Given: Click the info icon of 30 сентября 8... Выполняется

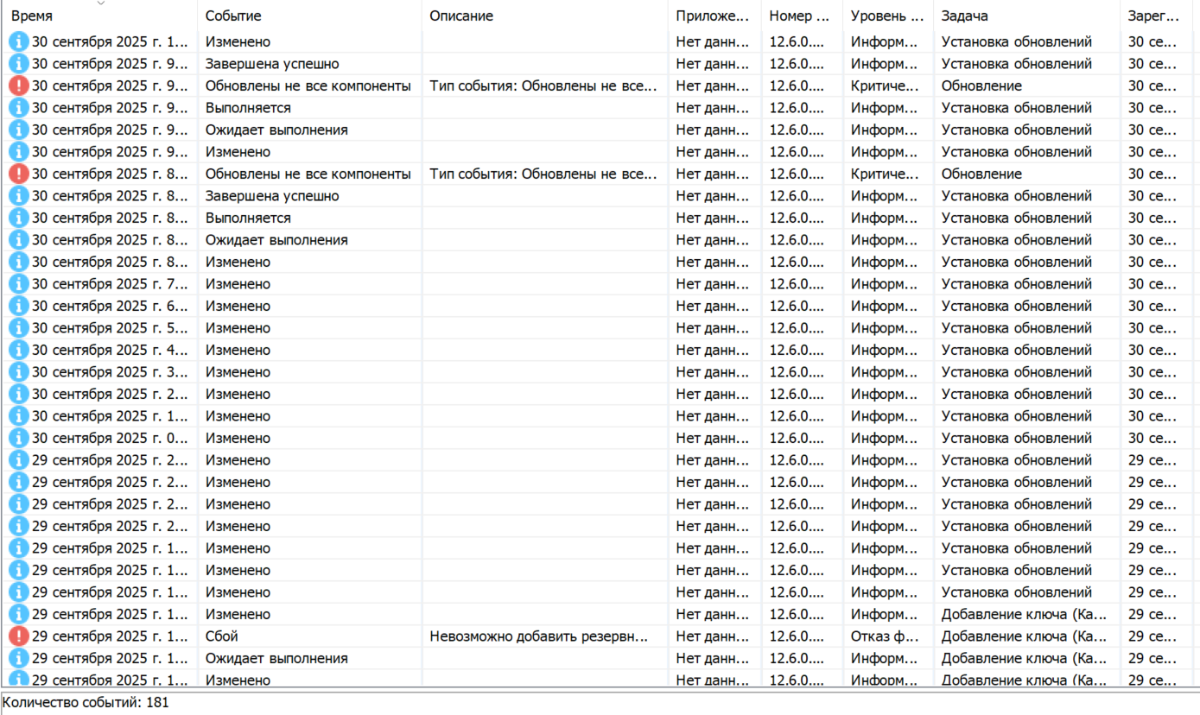Looking at the screenshot, I should [19, 218].
